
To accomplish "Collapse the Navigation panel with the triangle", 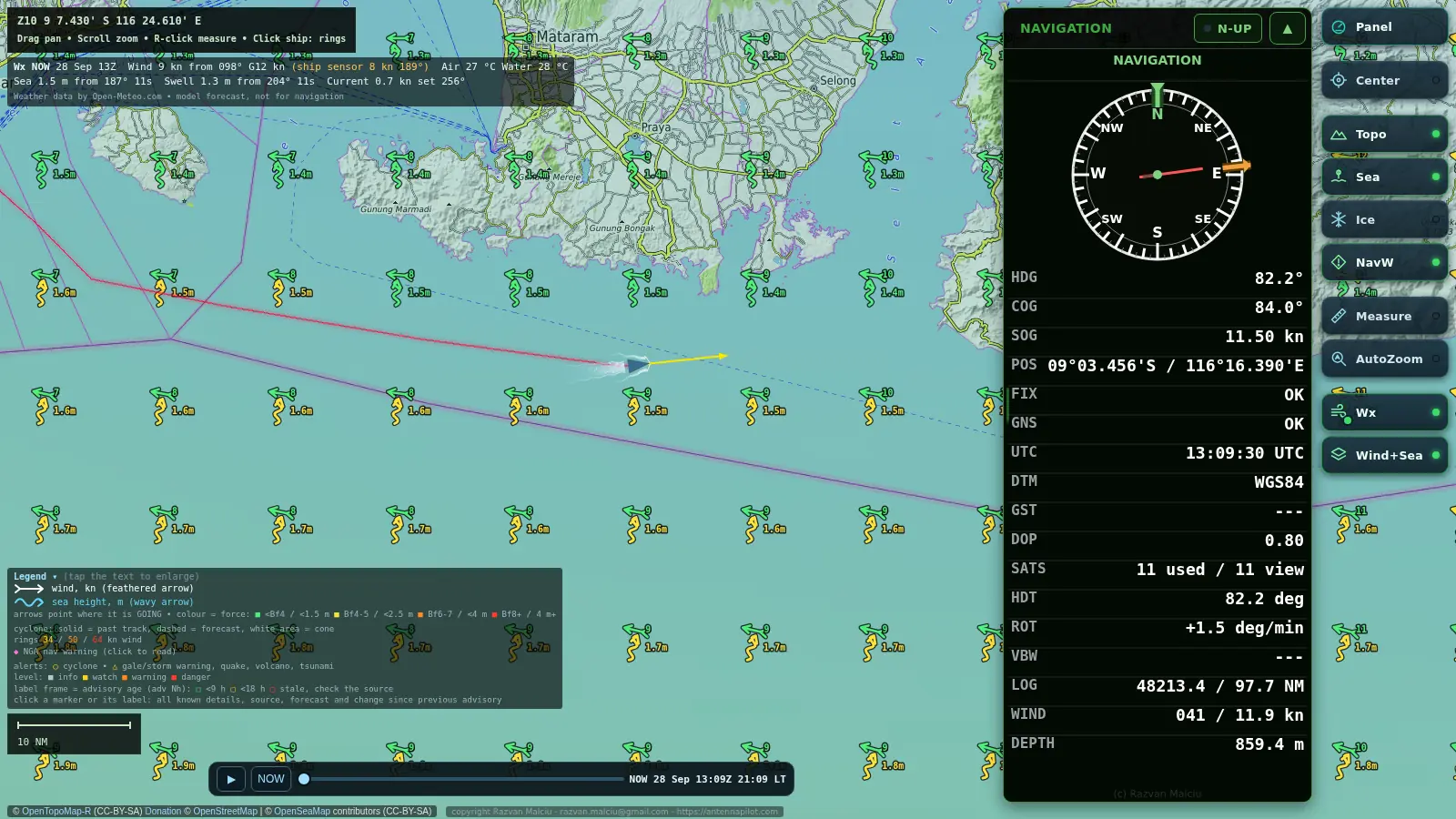I will click(1287, 28).
